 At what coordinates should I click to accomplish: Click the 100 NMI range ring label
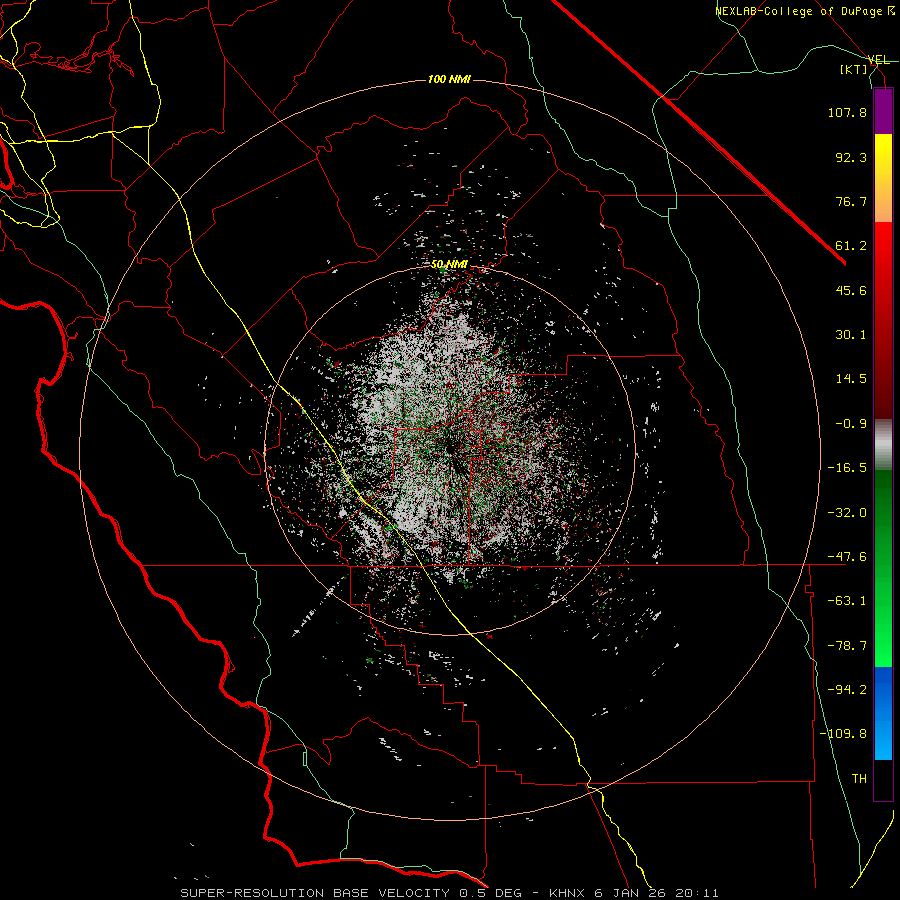click(x=449, y=79)
